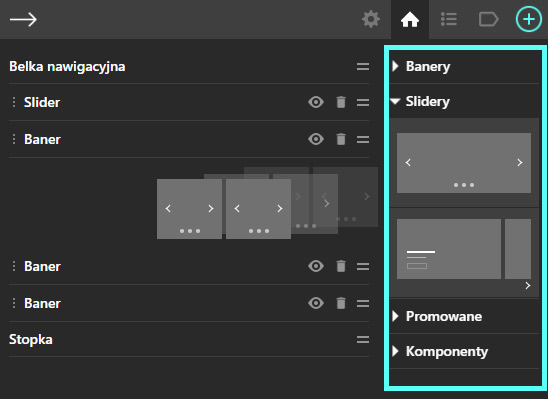Toggle eye icon on last Baner row
Viewport: 548px width, 399px height.
[316, 303]
